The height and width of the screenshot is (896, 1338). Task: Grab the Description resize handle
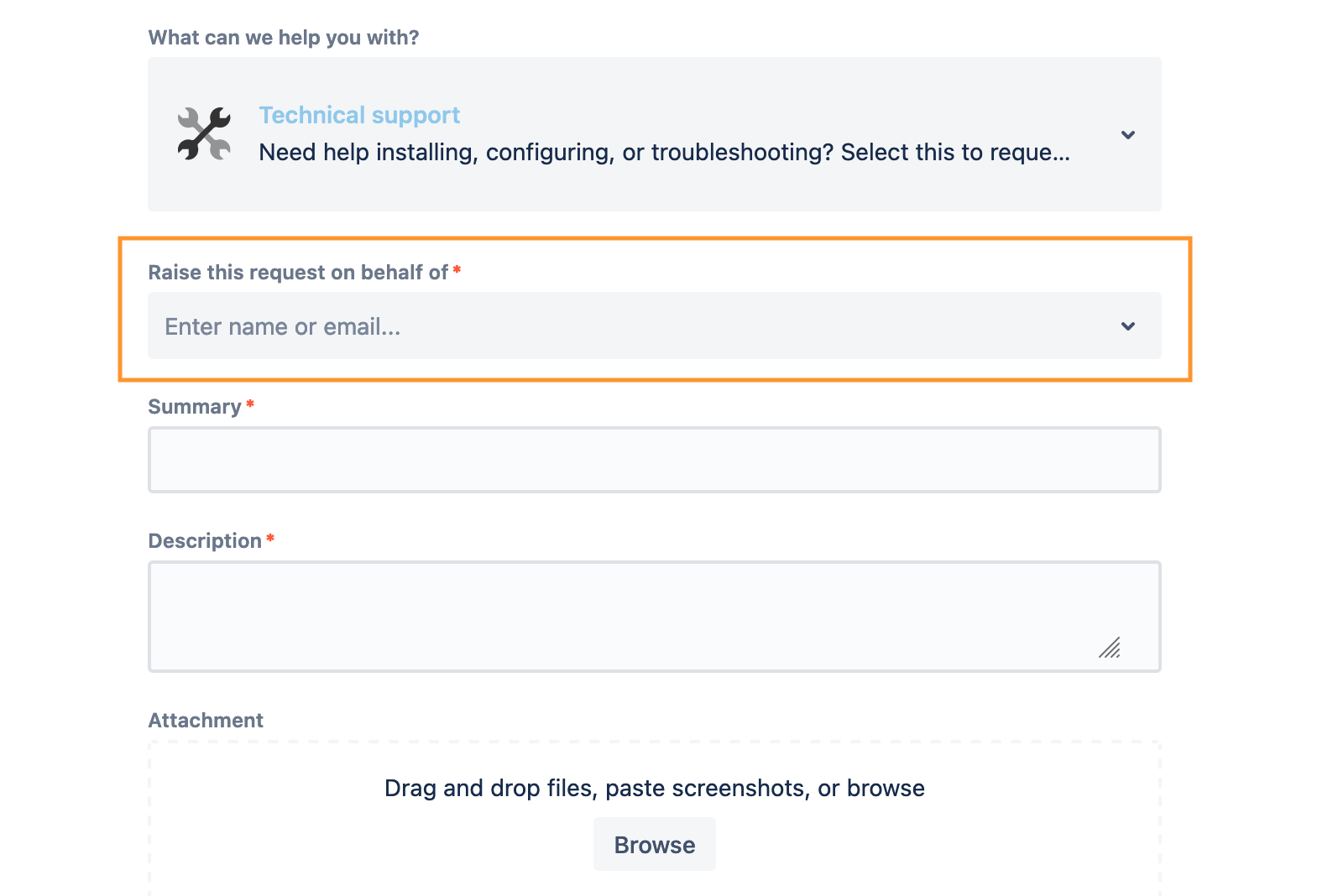[x=1110, y=648]
